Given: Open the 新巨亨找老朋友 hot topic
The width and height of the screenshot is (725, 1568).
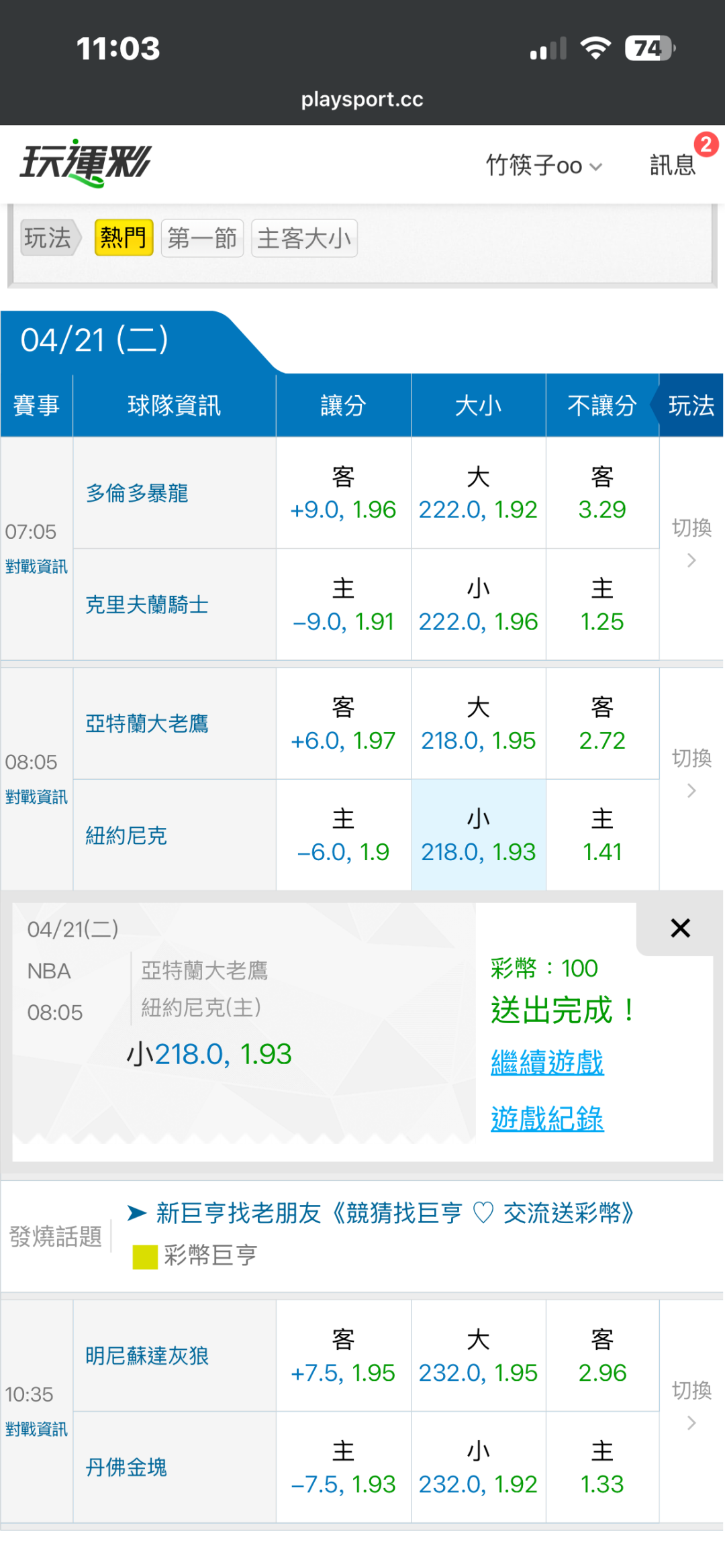Looking at the screenshot, I should (x=394, y=1213).
